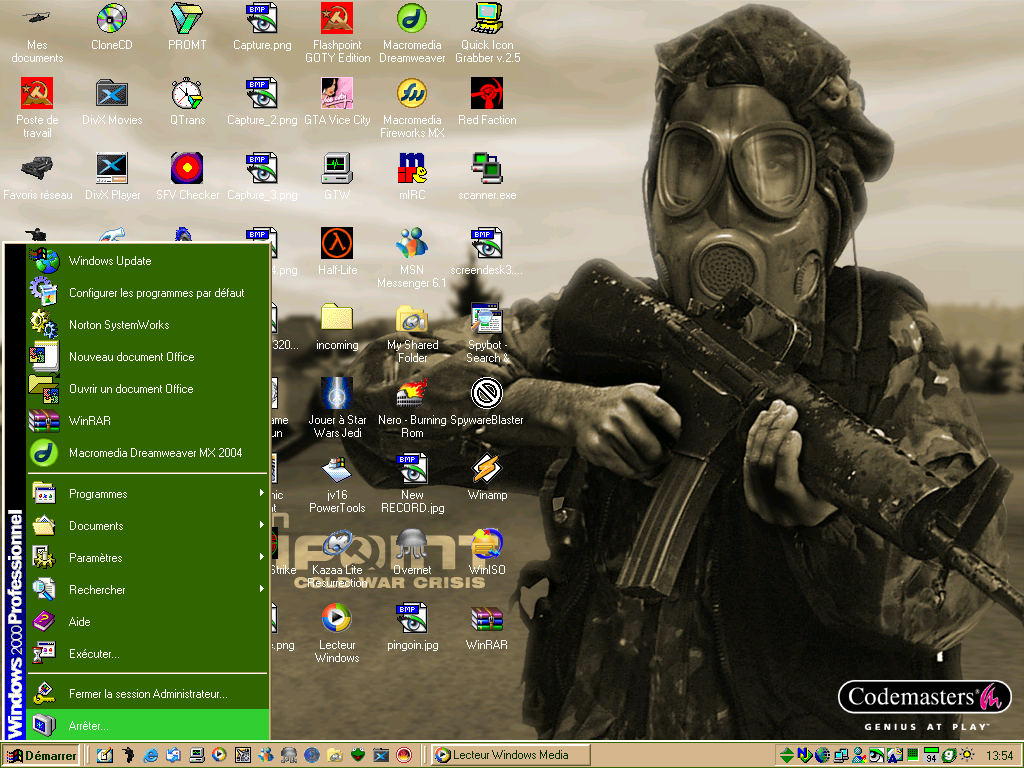Open Aide from Start menu
The image size is (1024, 768).
[x=148, y=622]
